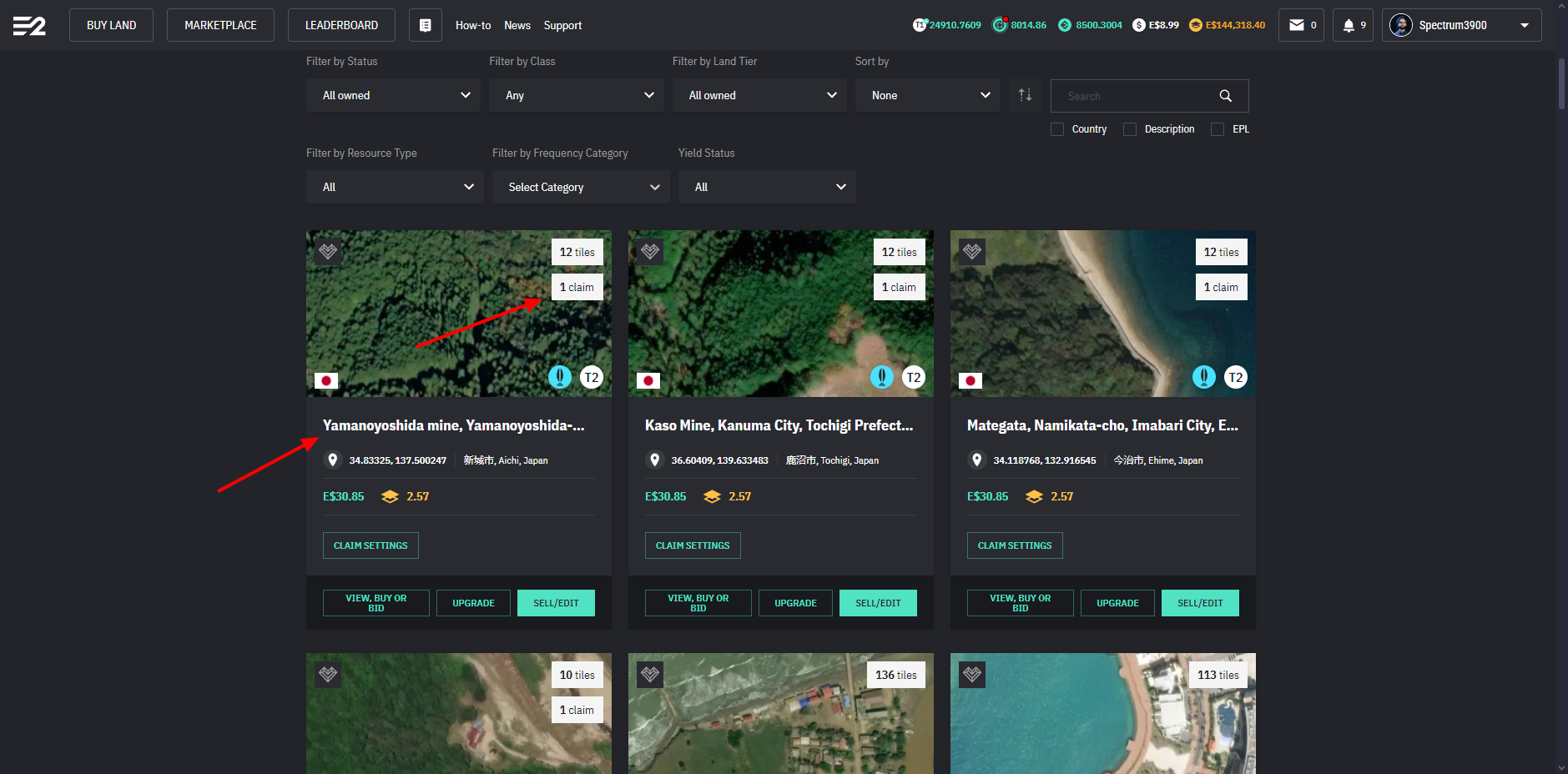Open the Leaderboard page

point(341,25)
